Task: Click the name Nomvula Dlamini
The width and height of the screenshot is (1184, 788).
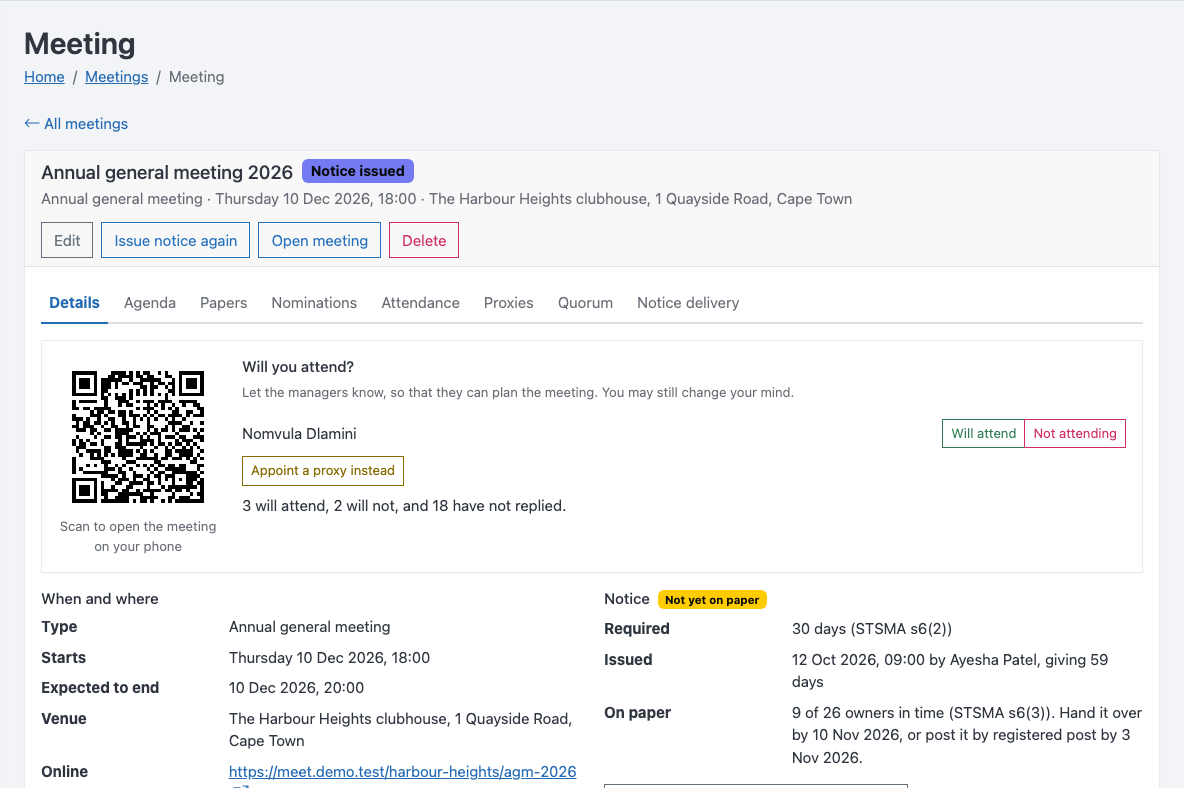Action: [299, 434]
